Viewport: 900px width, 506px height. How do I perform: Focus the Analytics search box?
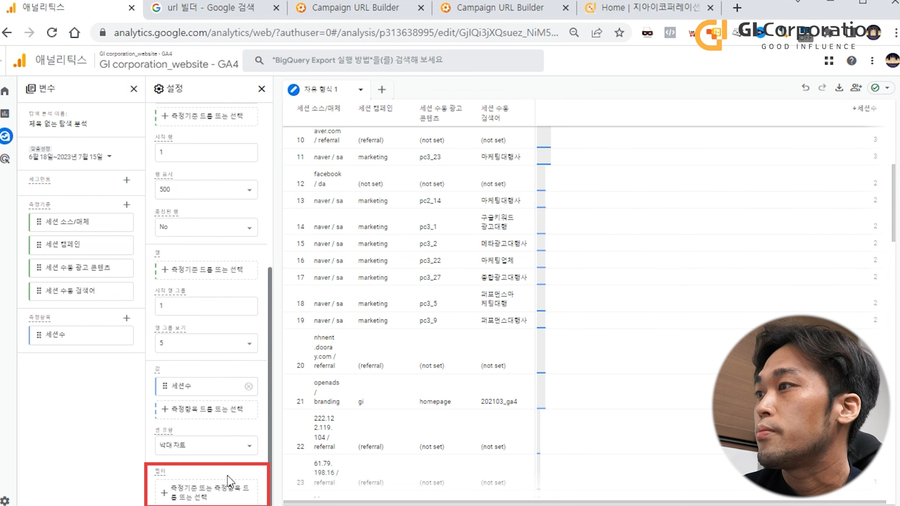click(393, 60)
